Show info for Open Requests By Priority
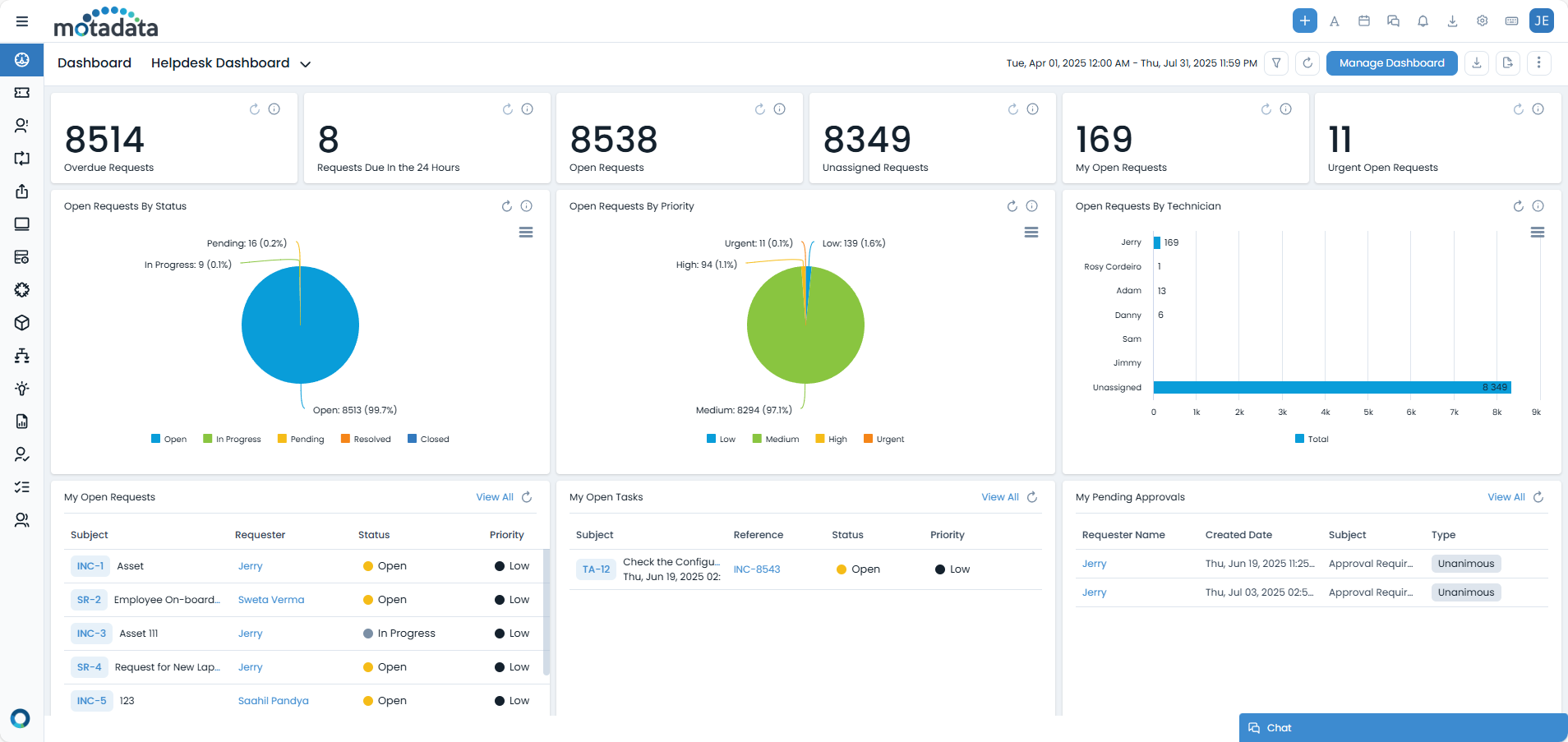 pos(1032,206)
